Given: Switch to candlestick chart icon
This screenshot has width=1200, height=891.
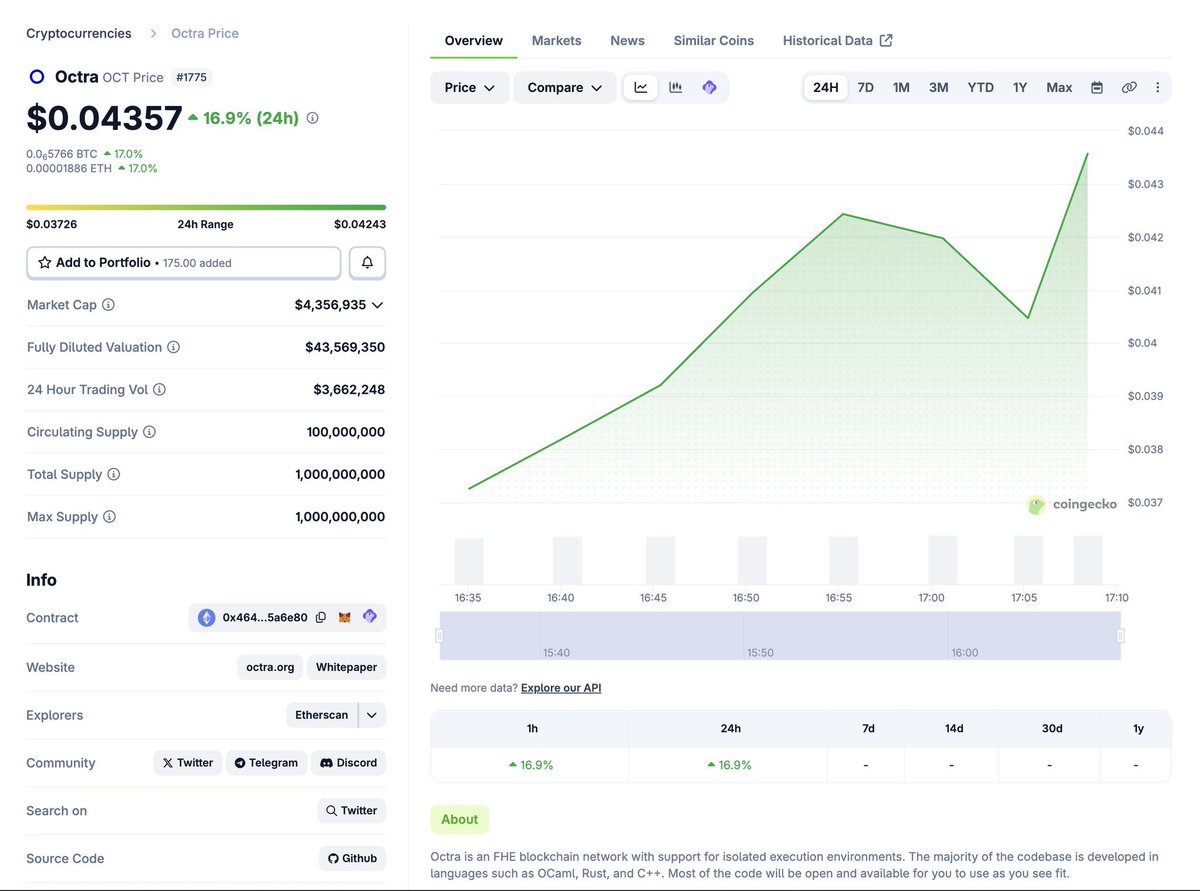Looking at the screenshot, I should 675,87.
